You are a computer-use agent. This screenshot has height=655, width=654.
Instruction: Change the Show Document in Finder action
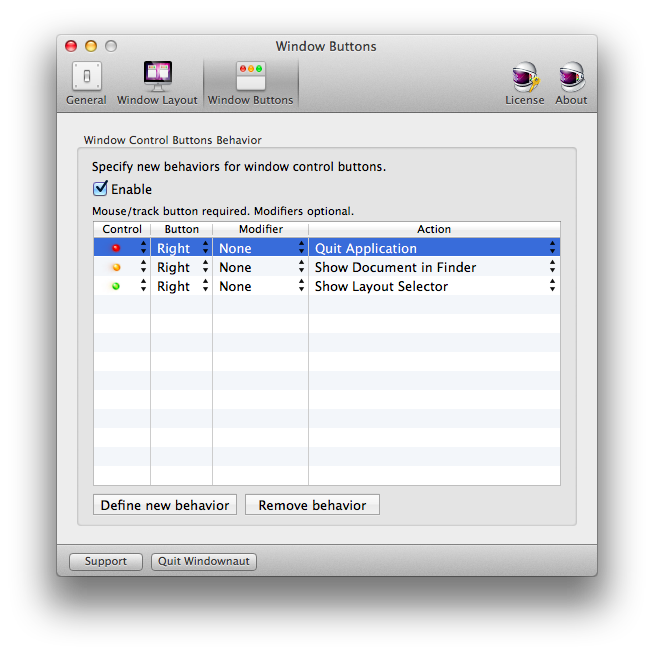click(x=434, y=267)
